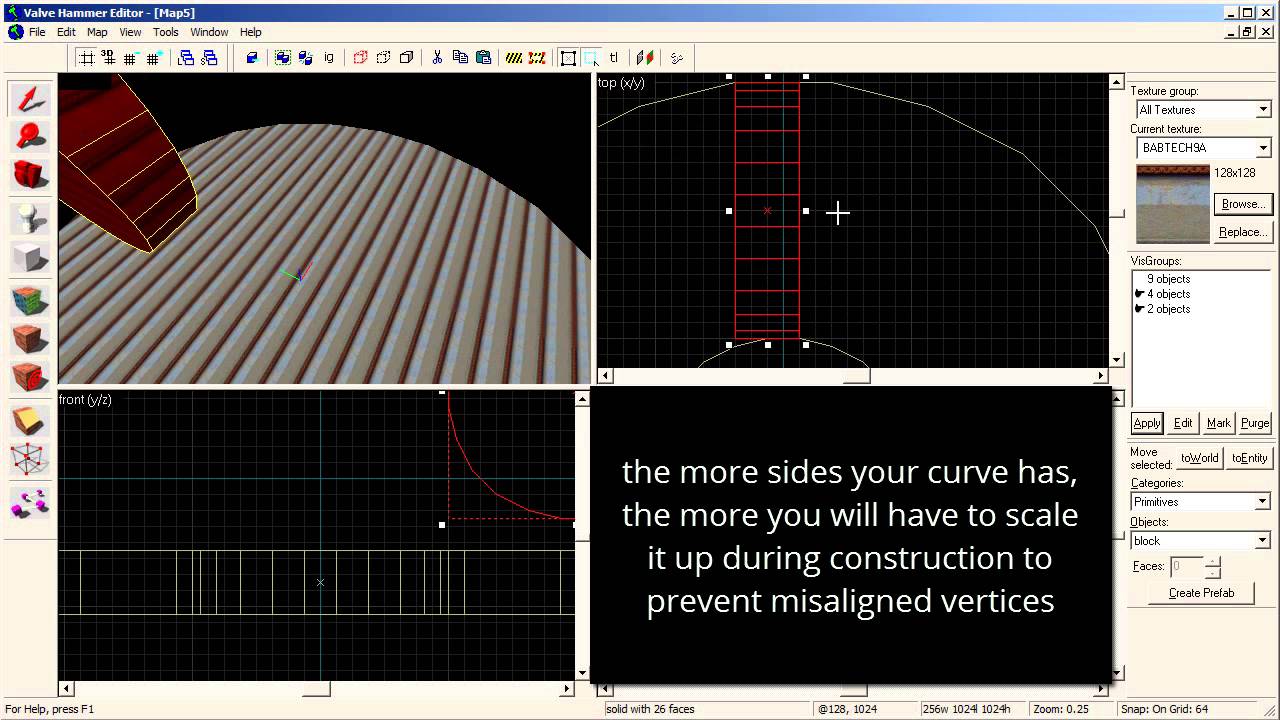
Task: Click the larger grid icon
Action: pos(153,58)
